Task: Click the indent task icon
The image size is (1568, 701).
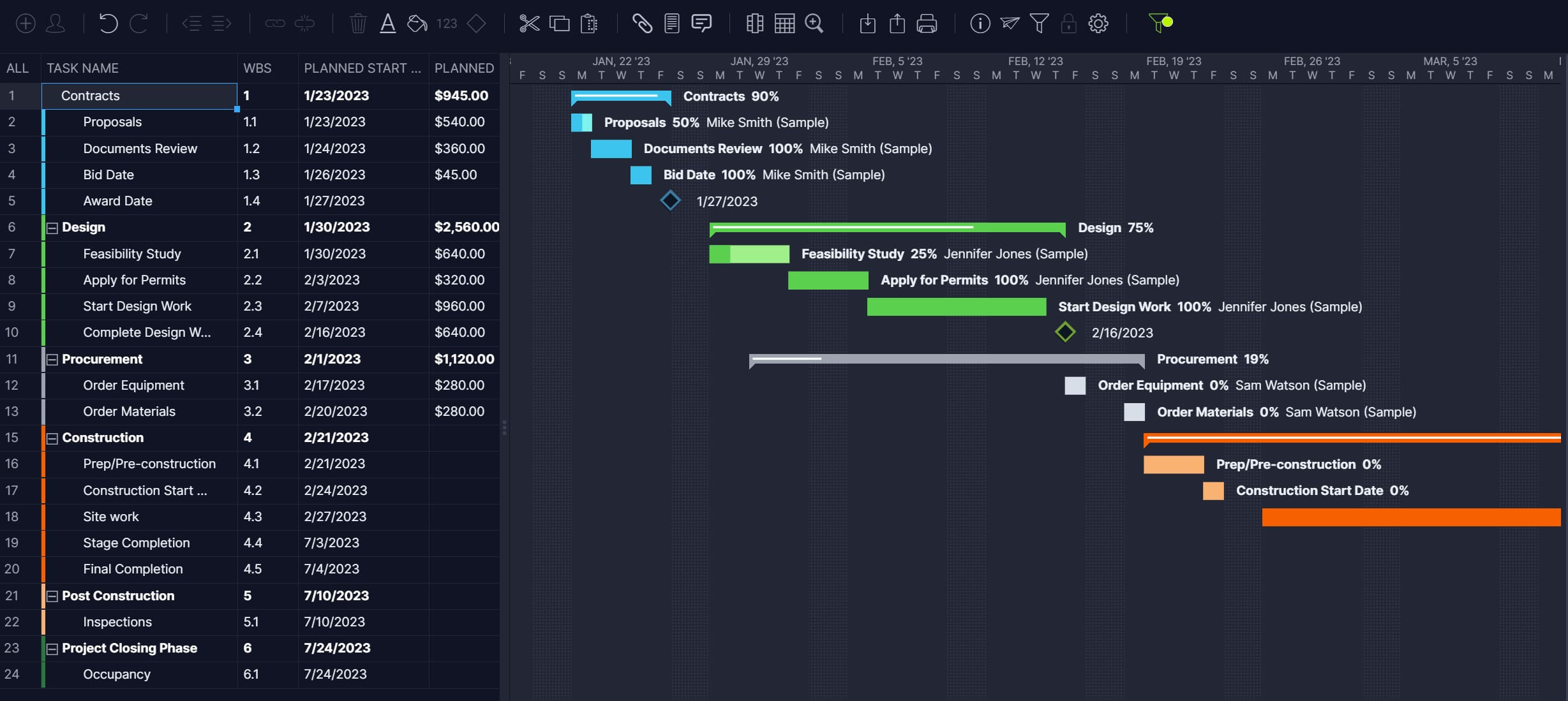Action: pyautogui.click(x=221, y=24)
